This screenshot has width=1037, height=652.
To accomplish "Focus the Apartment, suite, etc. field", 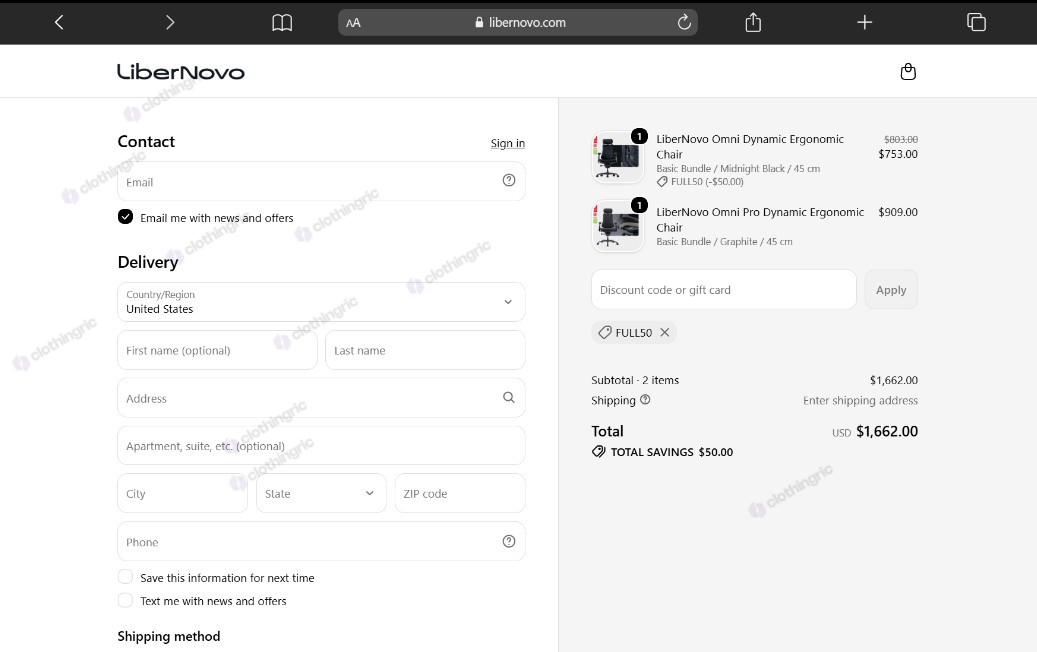I will (x=321, y=446).
